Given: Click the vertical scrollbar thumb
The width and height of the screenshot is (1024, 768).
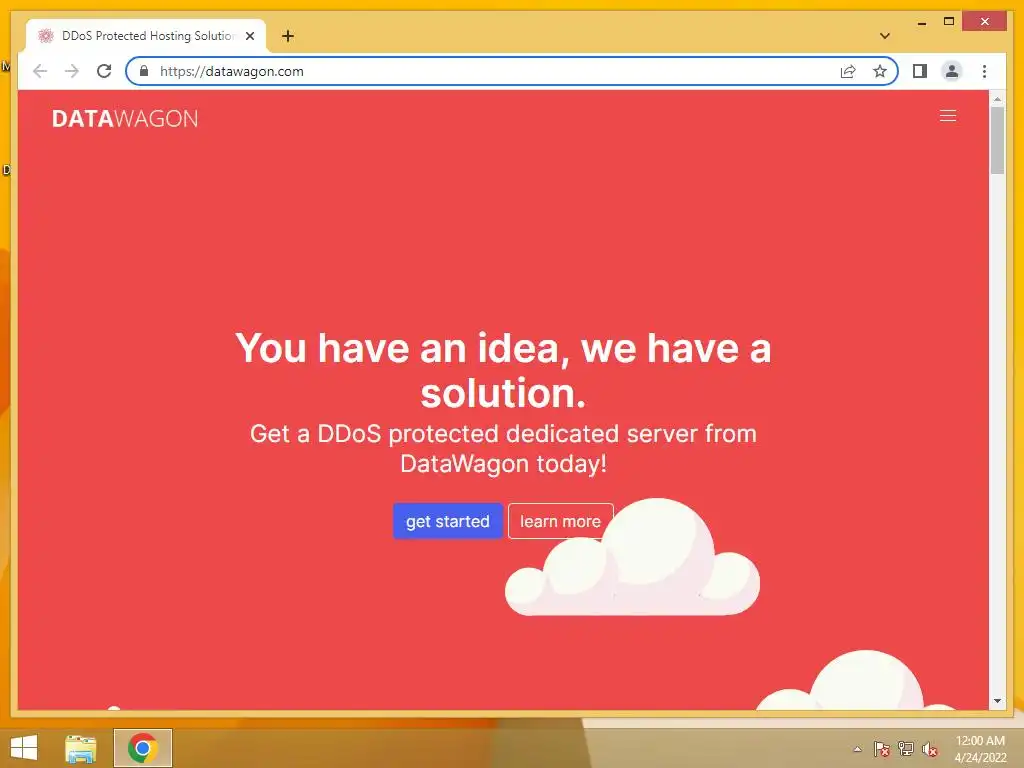Looking at the screenshot, I should [997, 140].
